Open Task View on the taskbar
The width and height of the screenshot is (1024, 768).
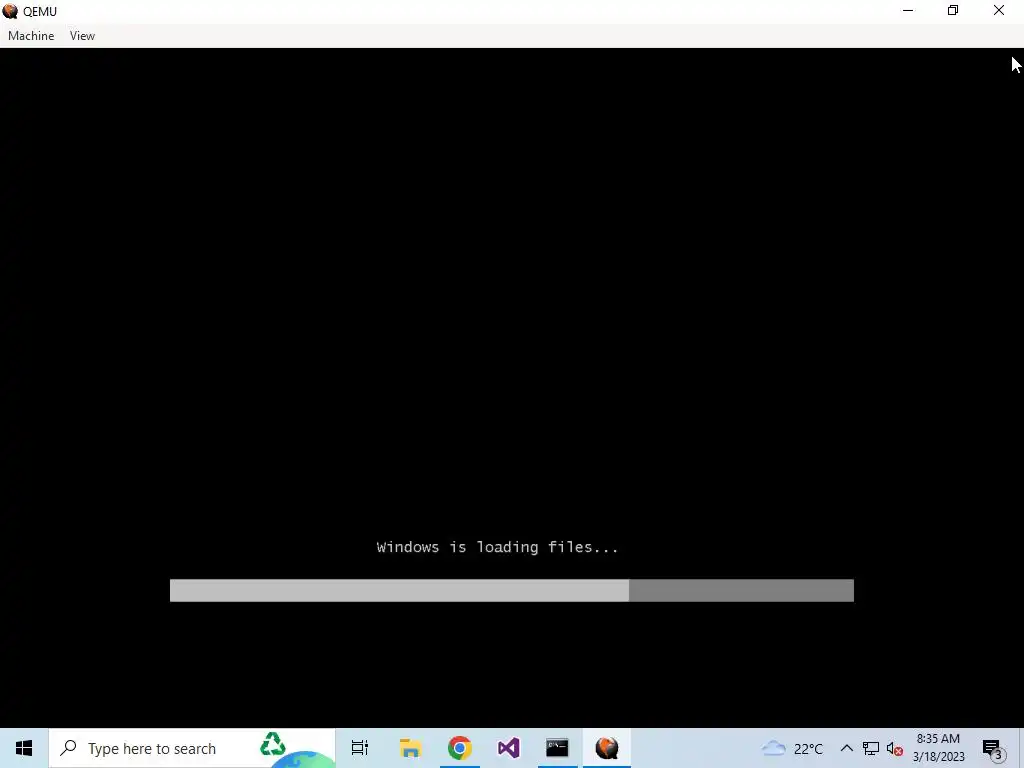(x=360, y=748)
